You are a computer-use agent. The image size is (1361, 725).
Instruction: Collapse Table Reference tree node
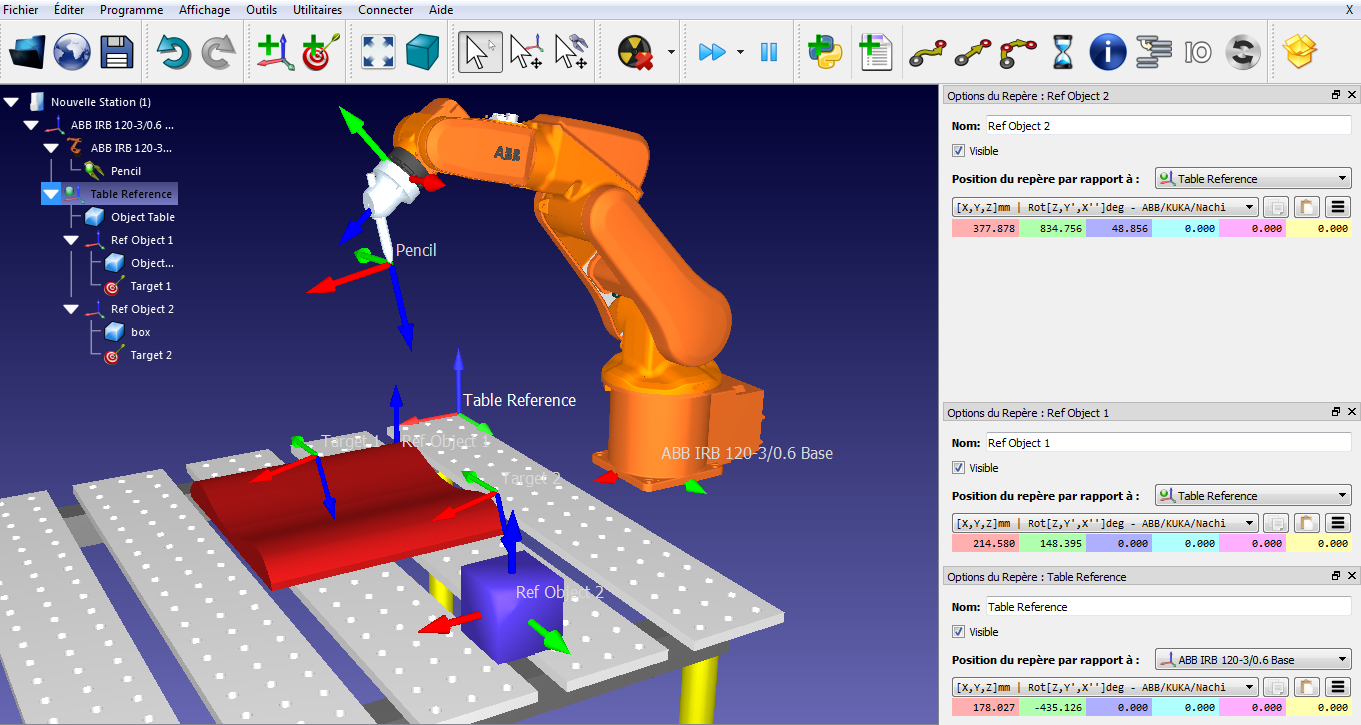(x=51, y=194)
